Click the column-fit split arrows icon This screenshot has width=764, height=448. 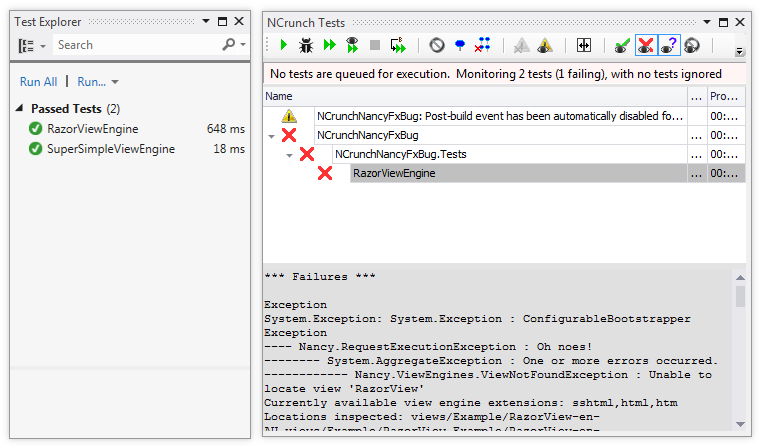[x=584, y=45]
